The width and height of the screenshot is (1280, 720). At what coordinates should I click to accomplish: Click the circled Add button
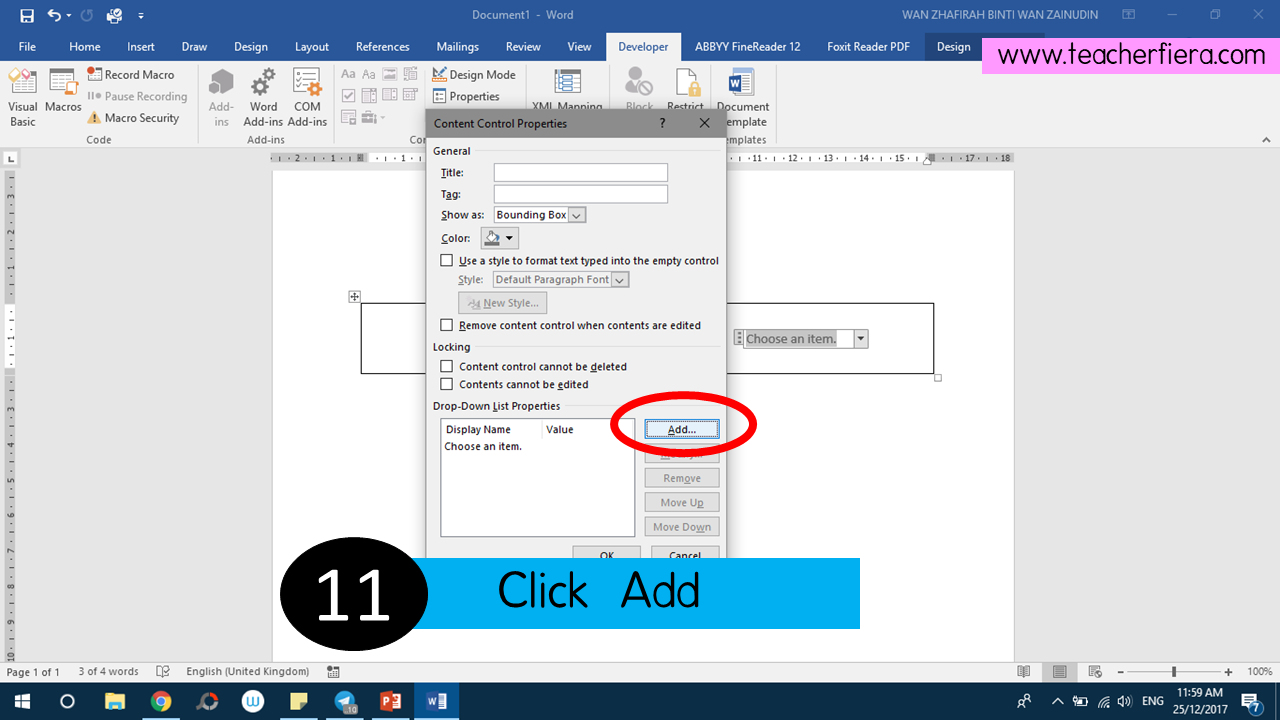pyautogui.click(x=681, y=428)
